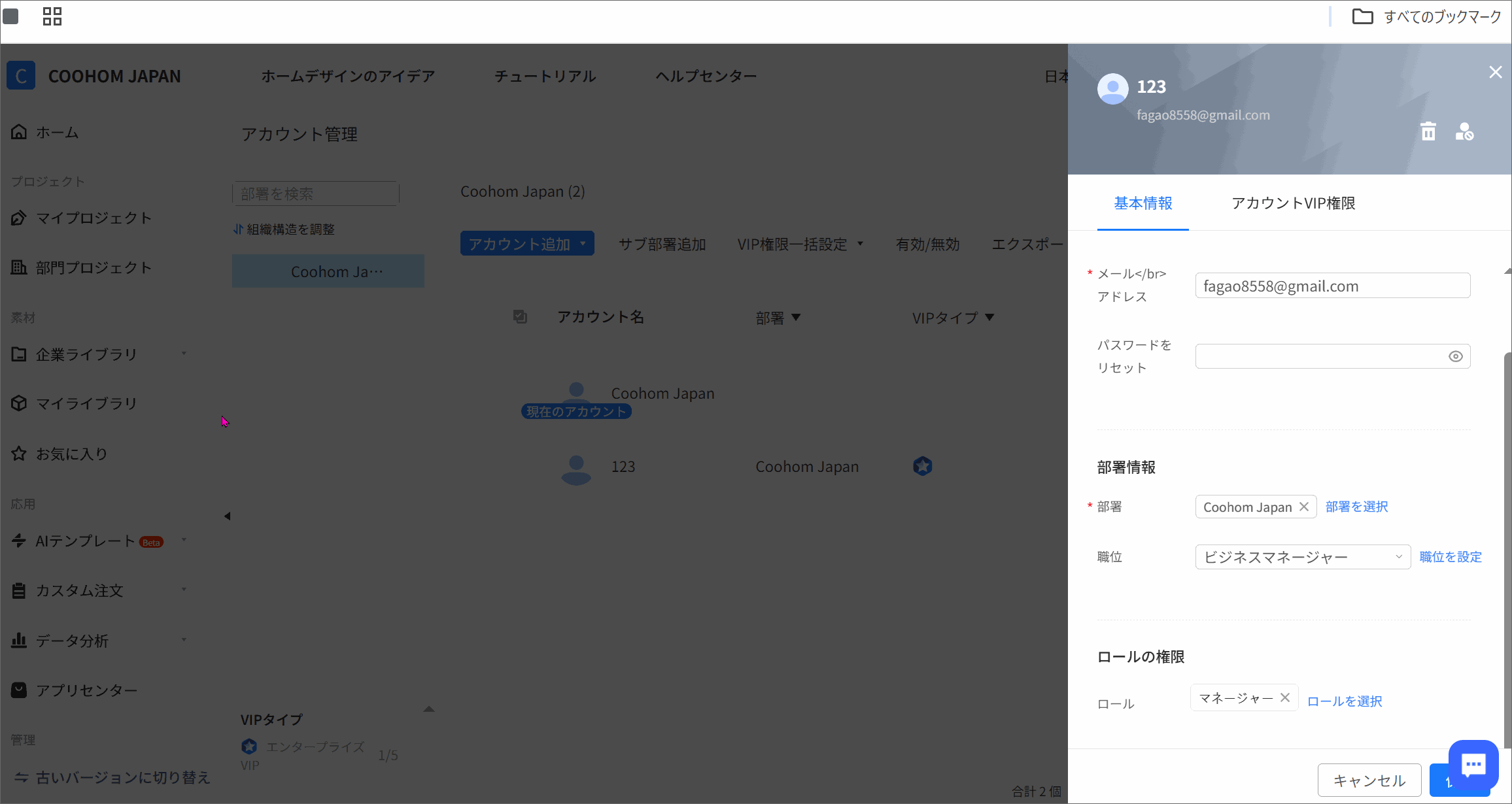Click the avatar of account 123 row

(x=576, y=470)
